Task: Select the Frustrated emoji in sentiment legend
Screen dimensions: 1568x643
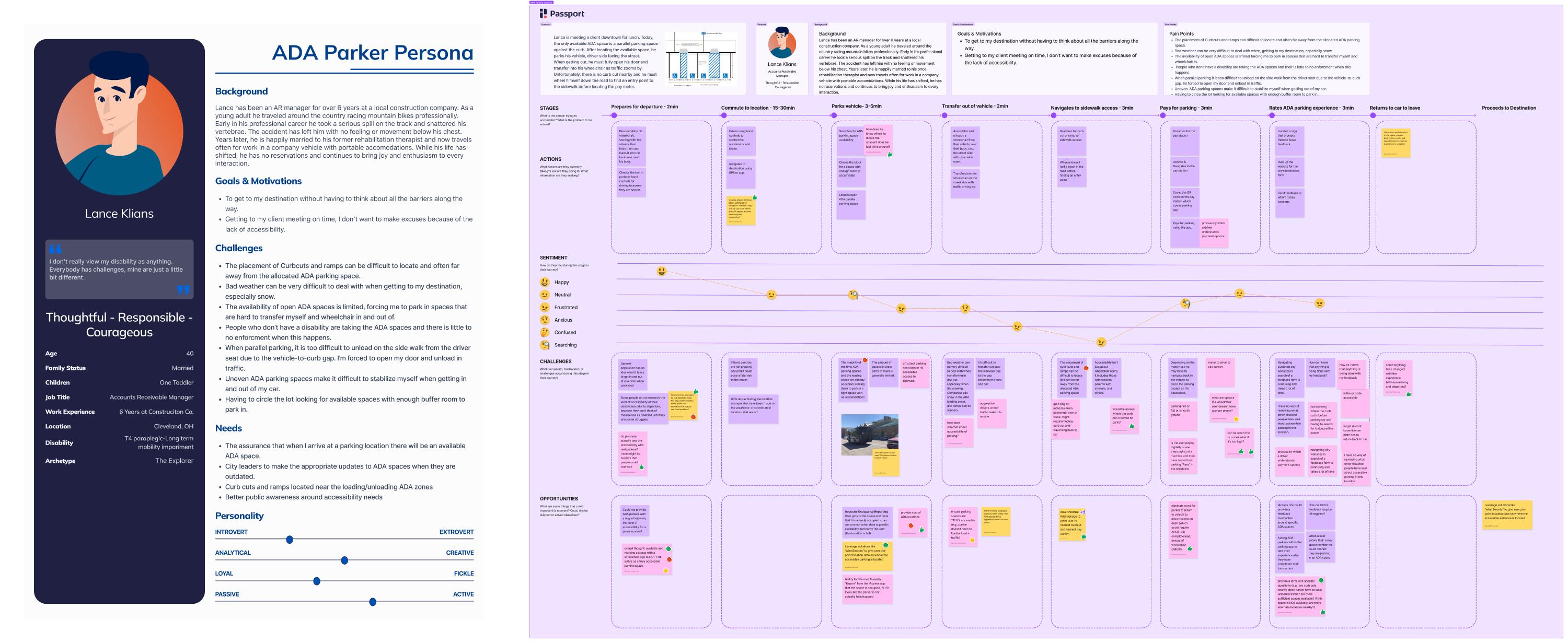Action: 545,307
